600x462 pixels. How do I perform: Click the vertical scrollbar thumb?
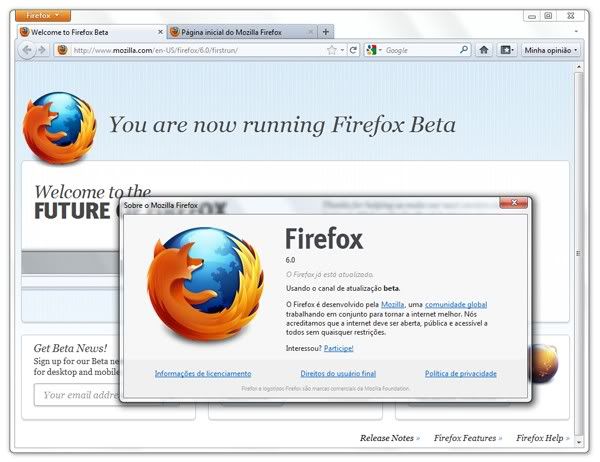pyautogui.click(x=579, y=253)
